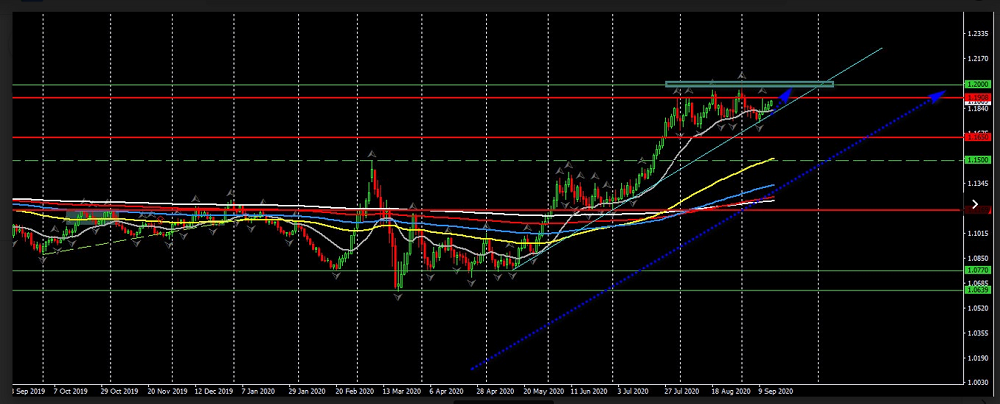1000x404 pixels.
Task: Click the small blue arrowhead near recent candles
Action: pyautogui.click(x=785, y=95)
